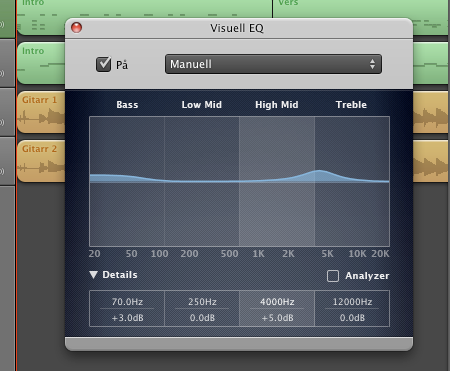Close the Visuell EQ window
Image resolution: width=450 pixels, height=371 pixels.
click(77, 28)
